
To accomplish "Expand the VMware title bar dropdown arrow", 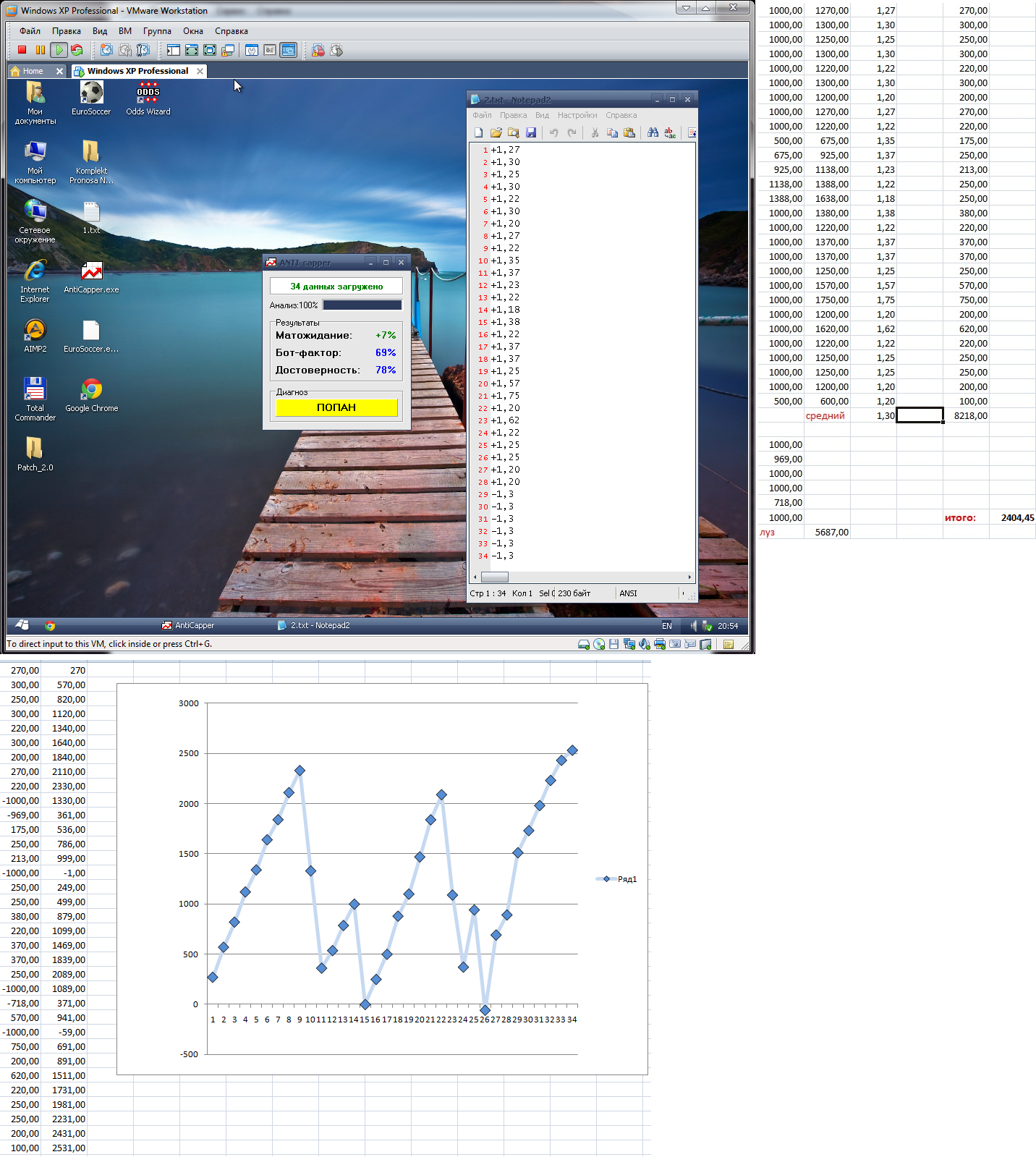I will pos(686,8).
